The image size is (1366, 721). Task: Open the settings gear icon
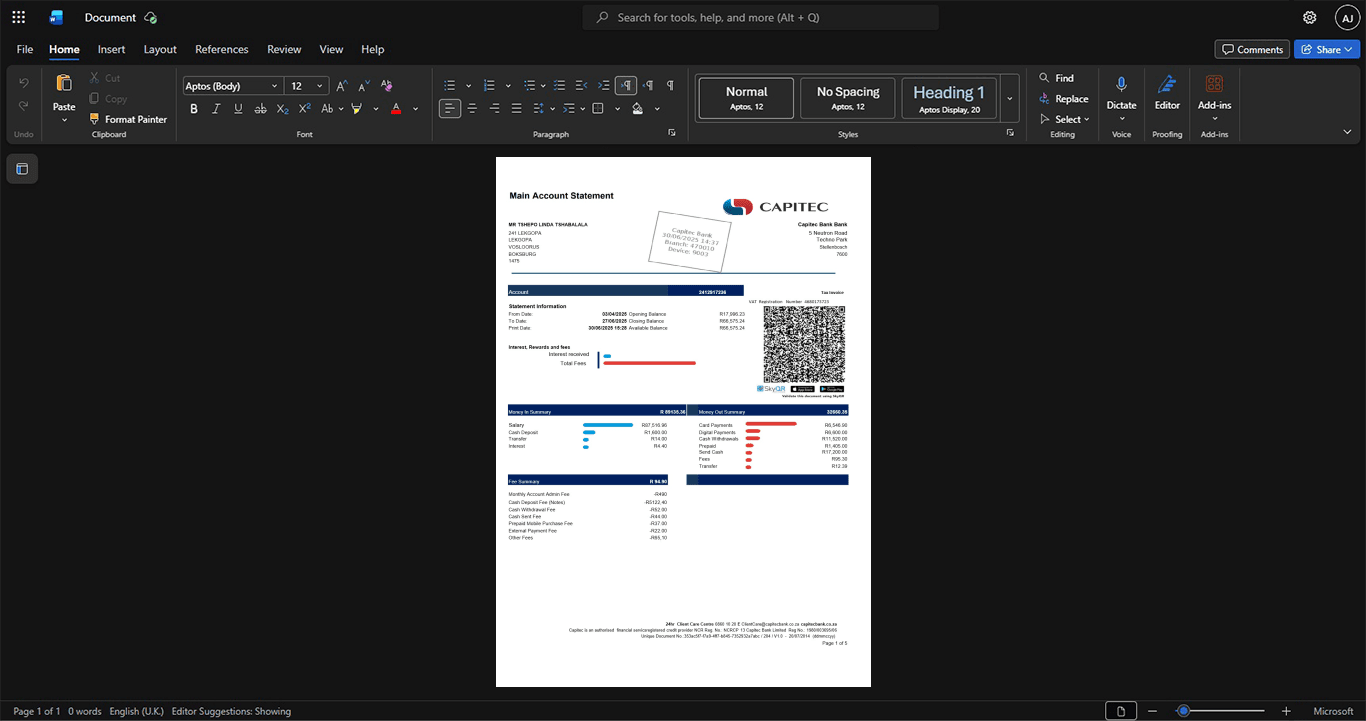tap(1310, 17)
